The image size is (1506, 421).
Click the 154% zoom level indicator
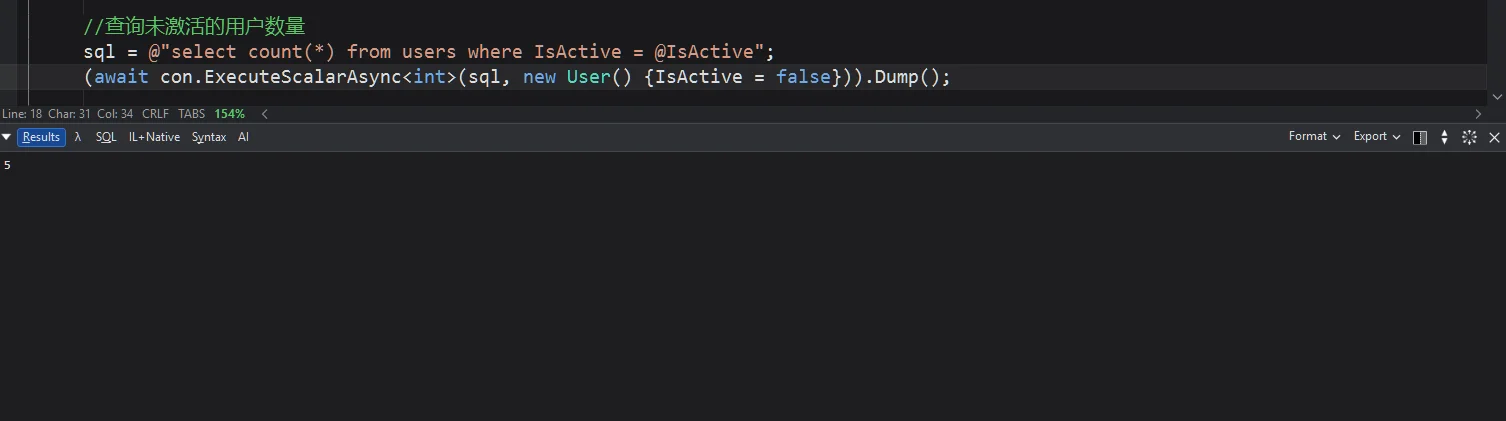(x=229, y=114)
